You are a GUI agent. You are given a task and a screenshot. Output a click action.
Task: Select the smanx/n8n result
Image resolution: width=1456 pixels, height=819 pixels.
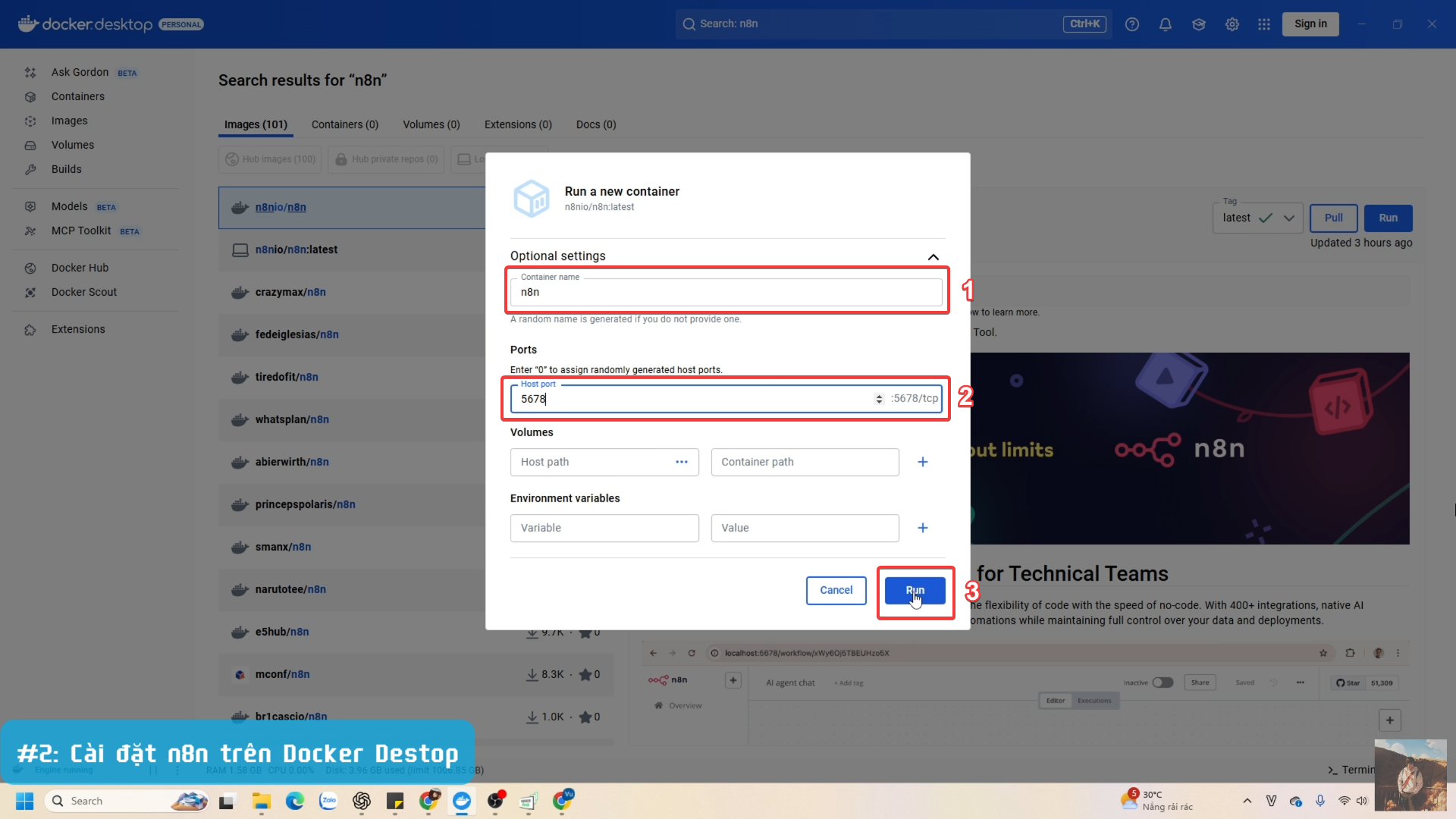[352, 547]
